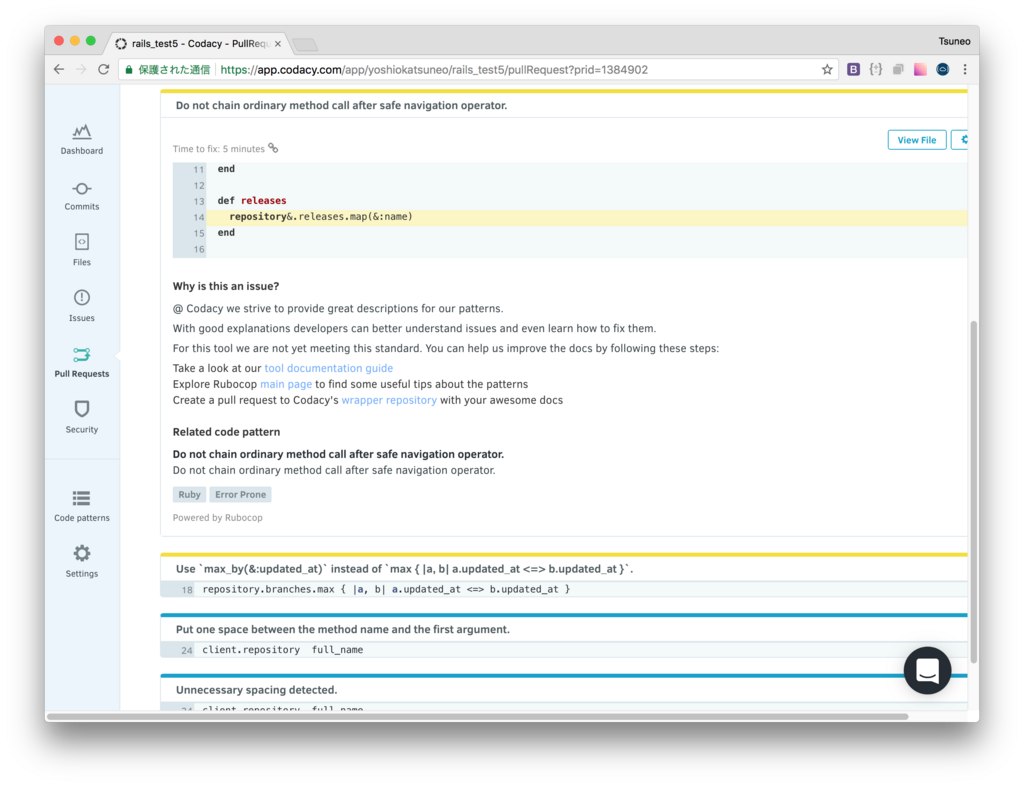Click the address bar URL
Screen dimensions: 1024x786
click(x=434, y=70)
